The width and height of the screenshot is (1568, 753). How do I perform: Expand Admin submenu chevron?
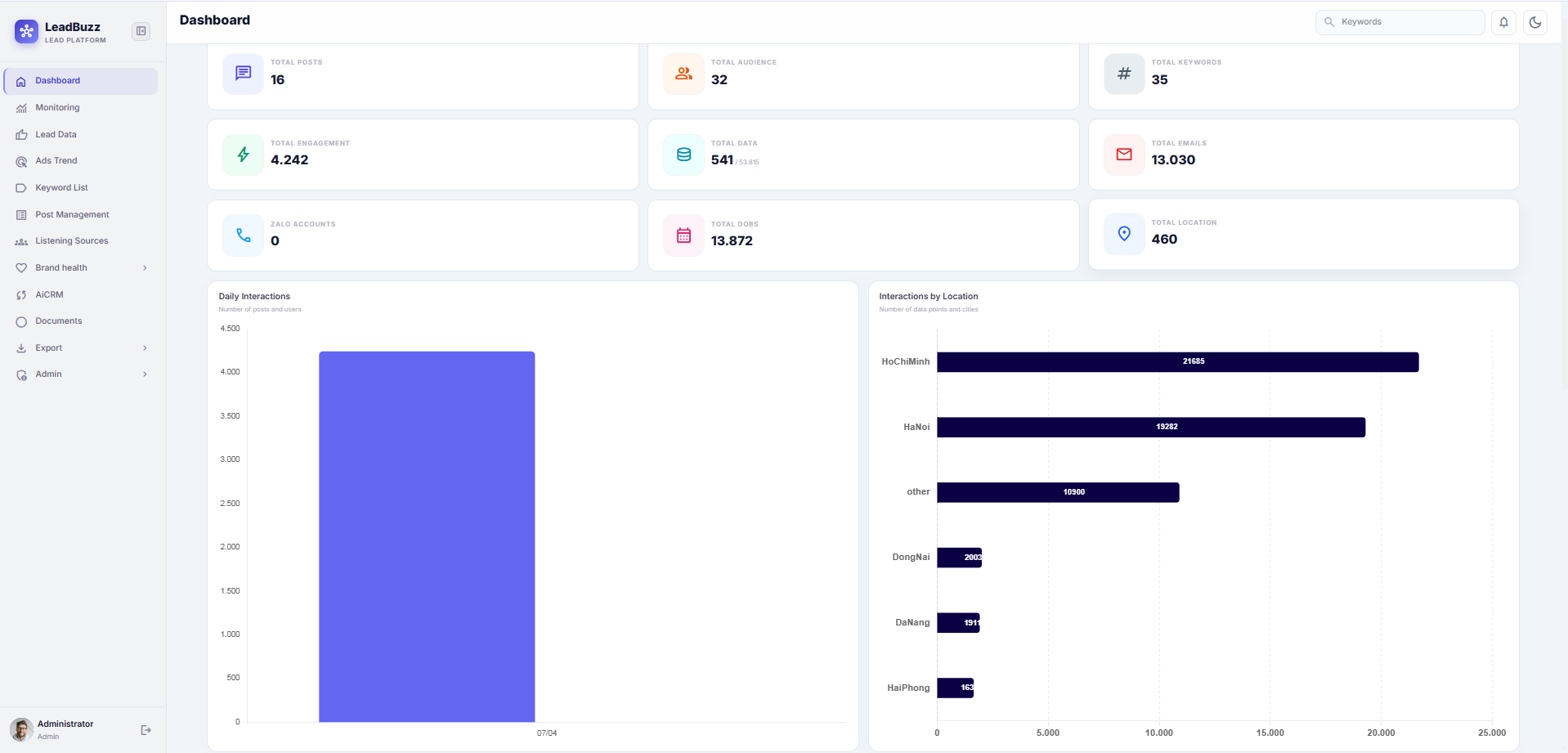[x=145, y=374]
